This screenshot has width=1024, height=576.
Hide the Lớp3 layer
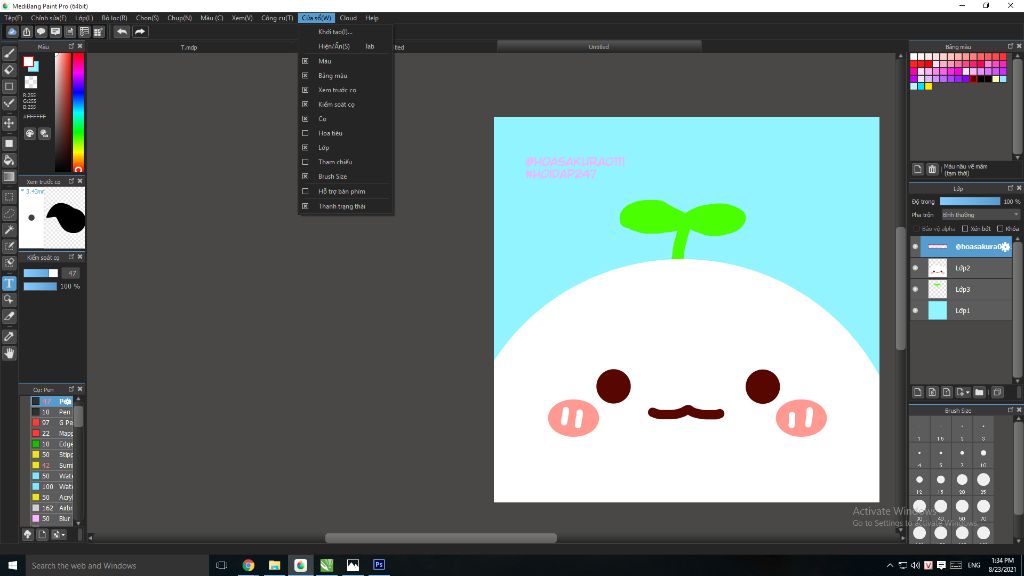[916, 289]
